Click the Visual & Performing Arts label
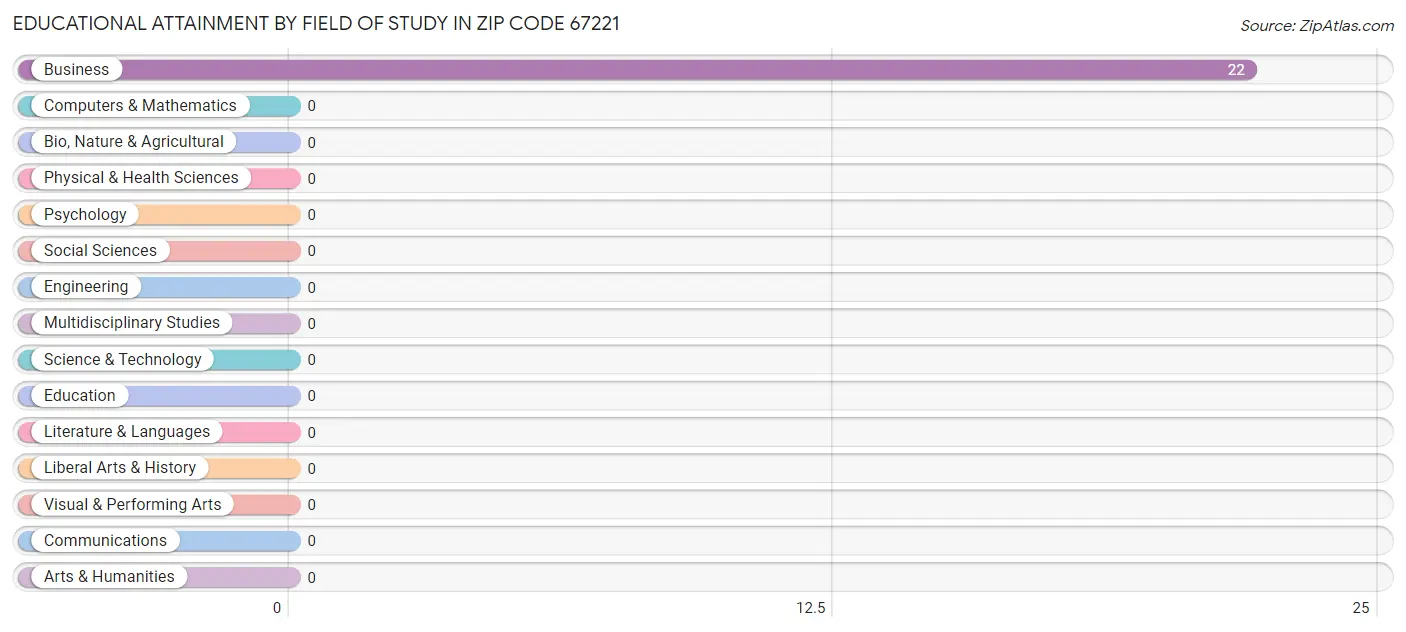 (133, 504)
